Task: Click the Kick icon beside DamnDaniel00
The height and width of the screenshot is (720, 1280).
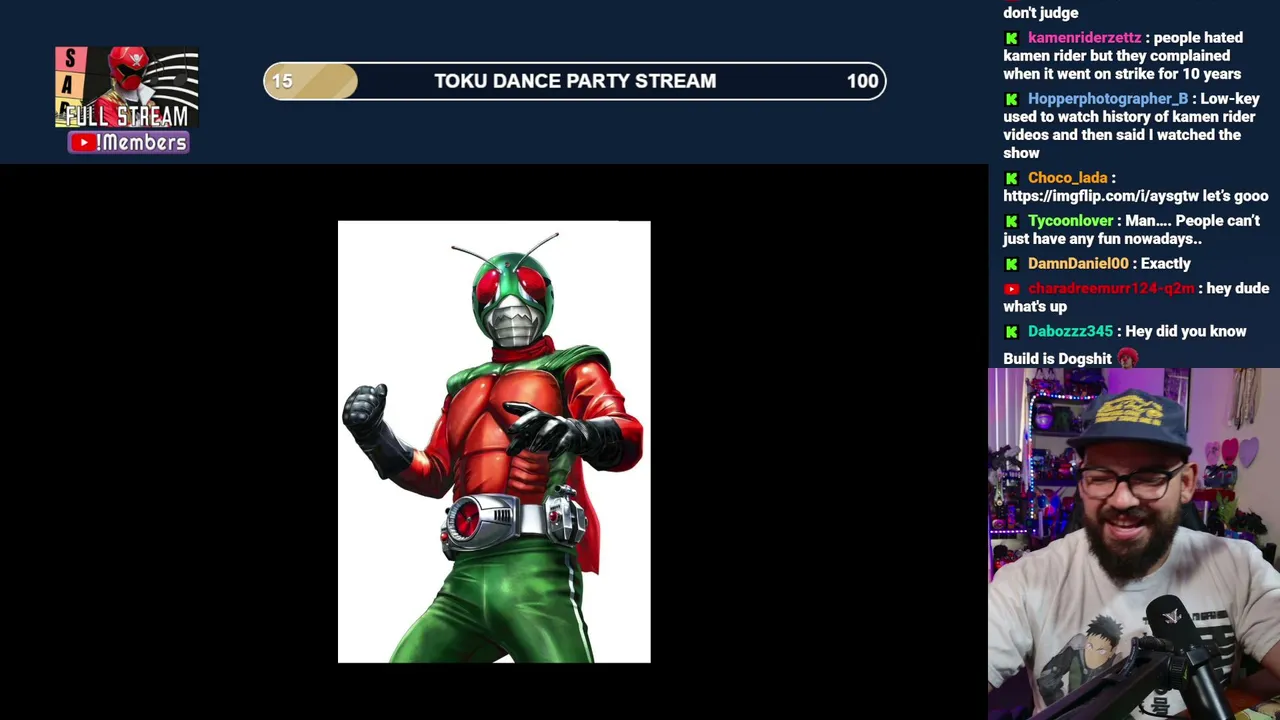Action: (1011, 264)
